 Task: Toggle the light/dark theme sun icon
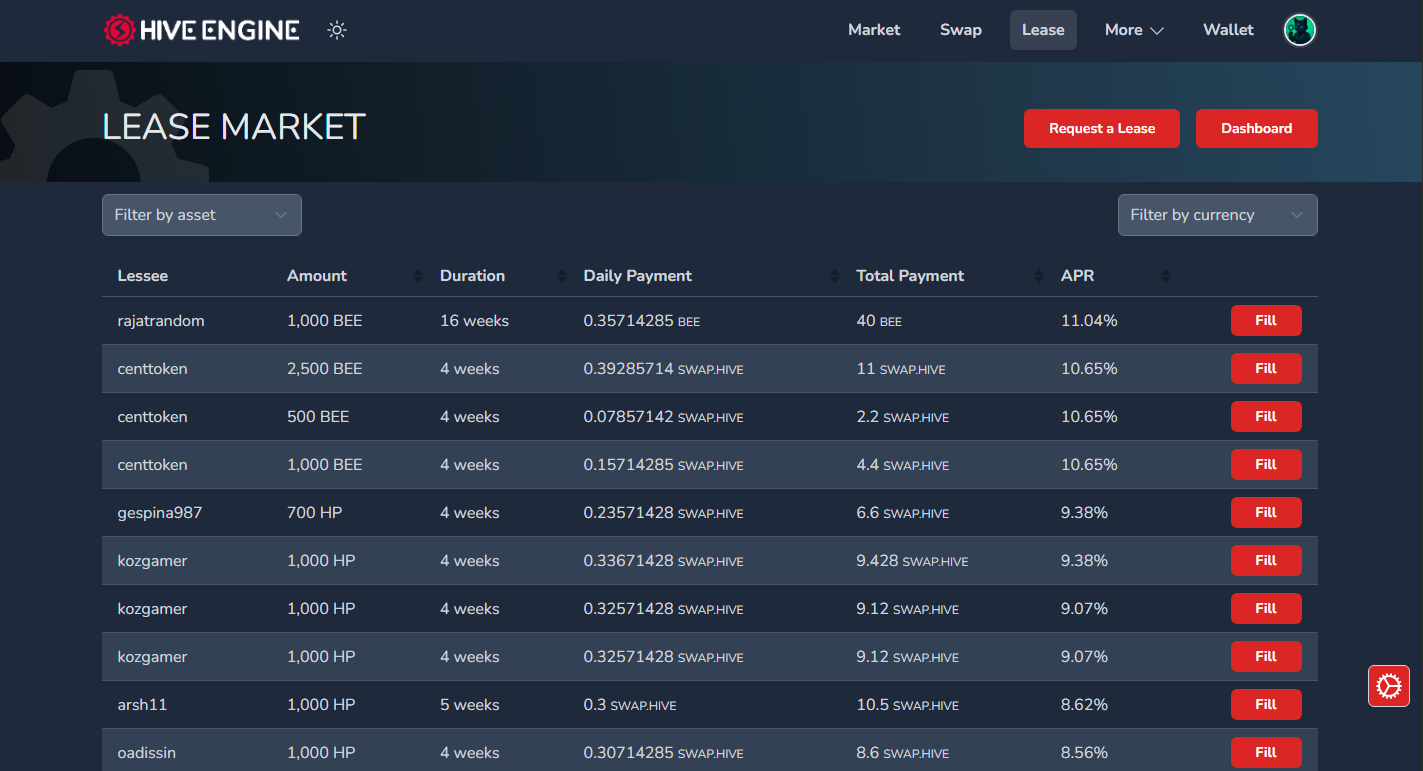click(337, 30)
